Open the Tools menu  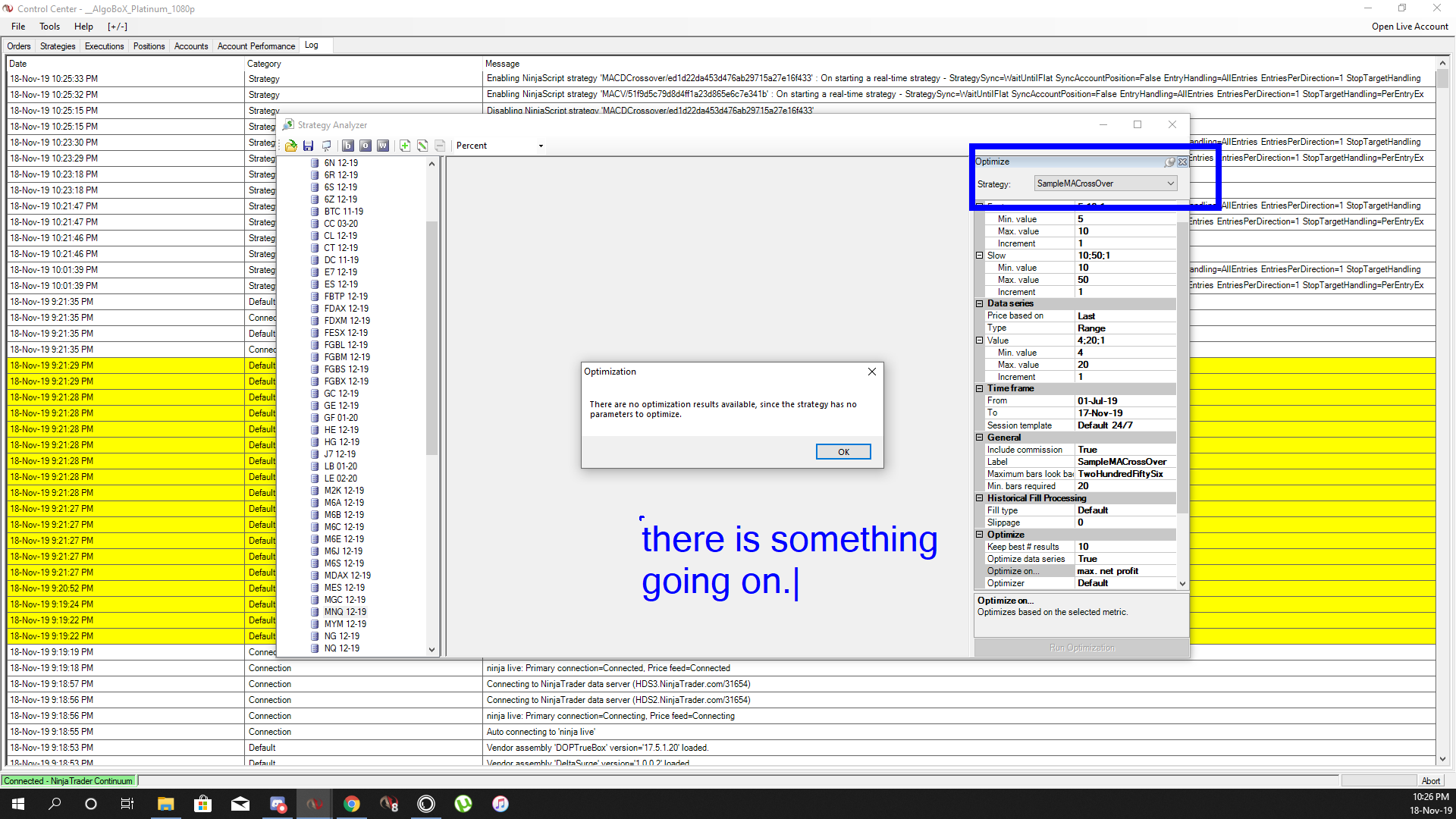pos(49,27)
